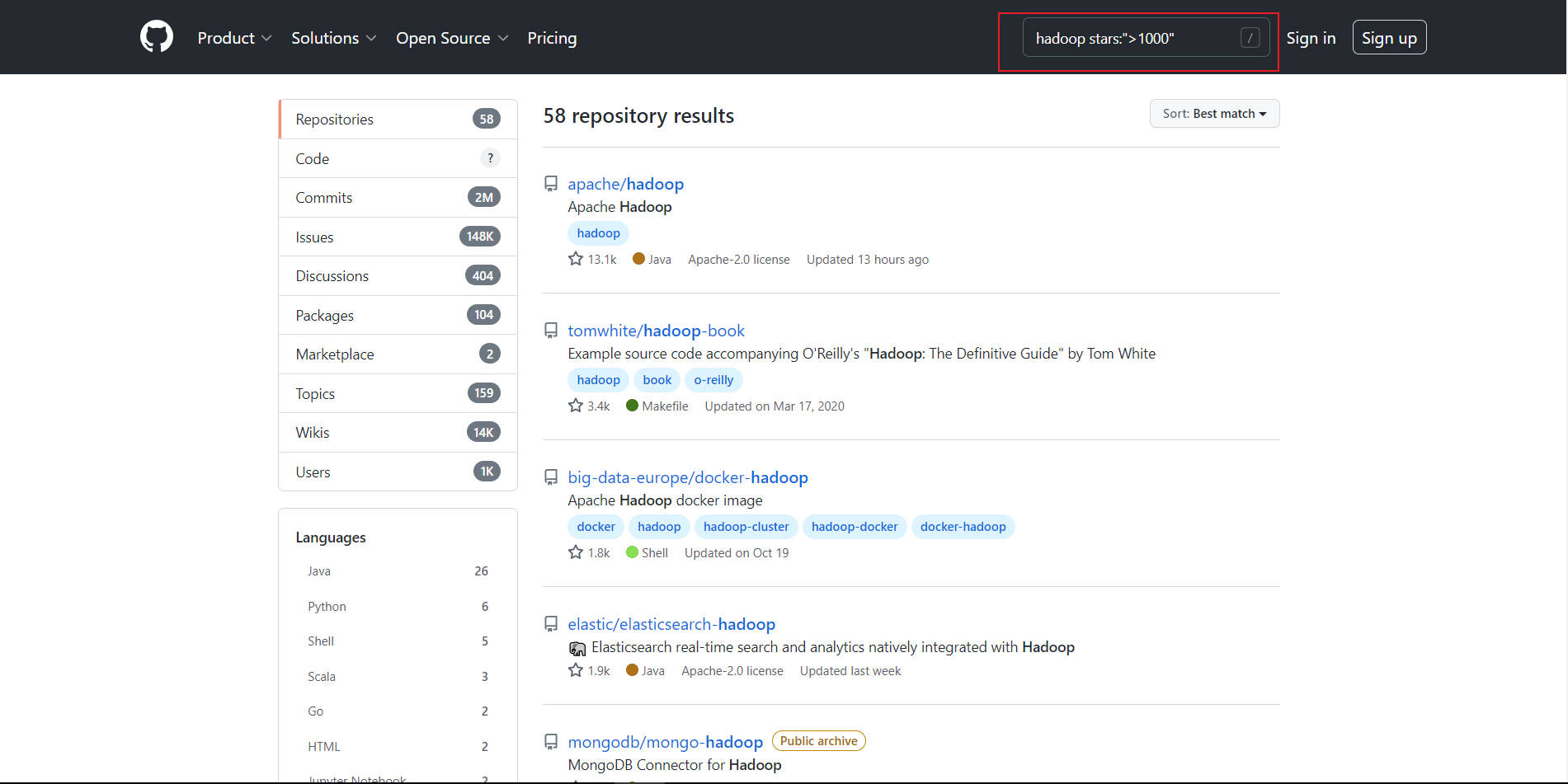Click light green Shell language dot
1568x784 pixels.
[632, 552]
